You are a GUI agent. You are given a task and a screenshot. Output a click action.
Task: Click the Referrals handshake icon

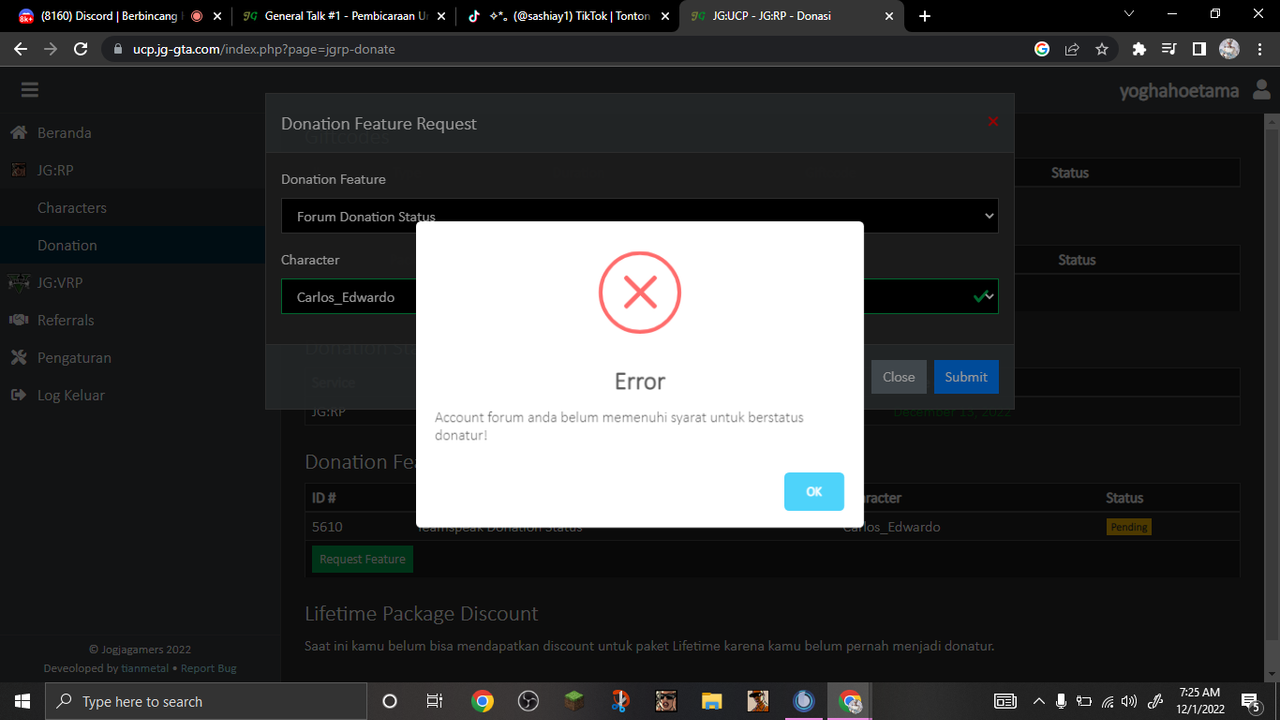(18, 320)
